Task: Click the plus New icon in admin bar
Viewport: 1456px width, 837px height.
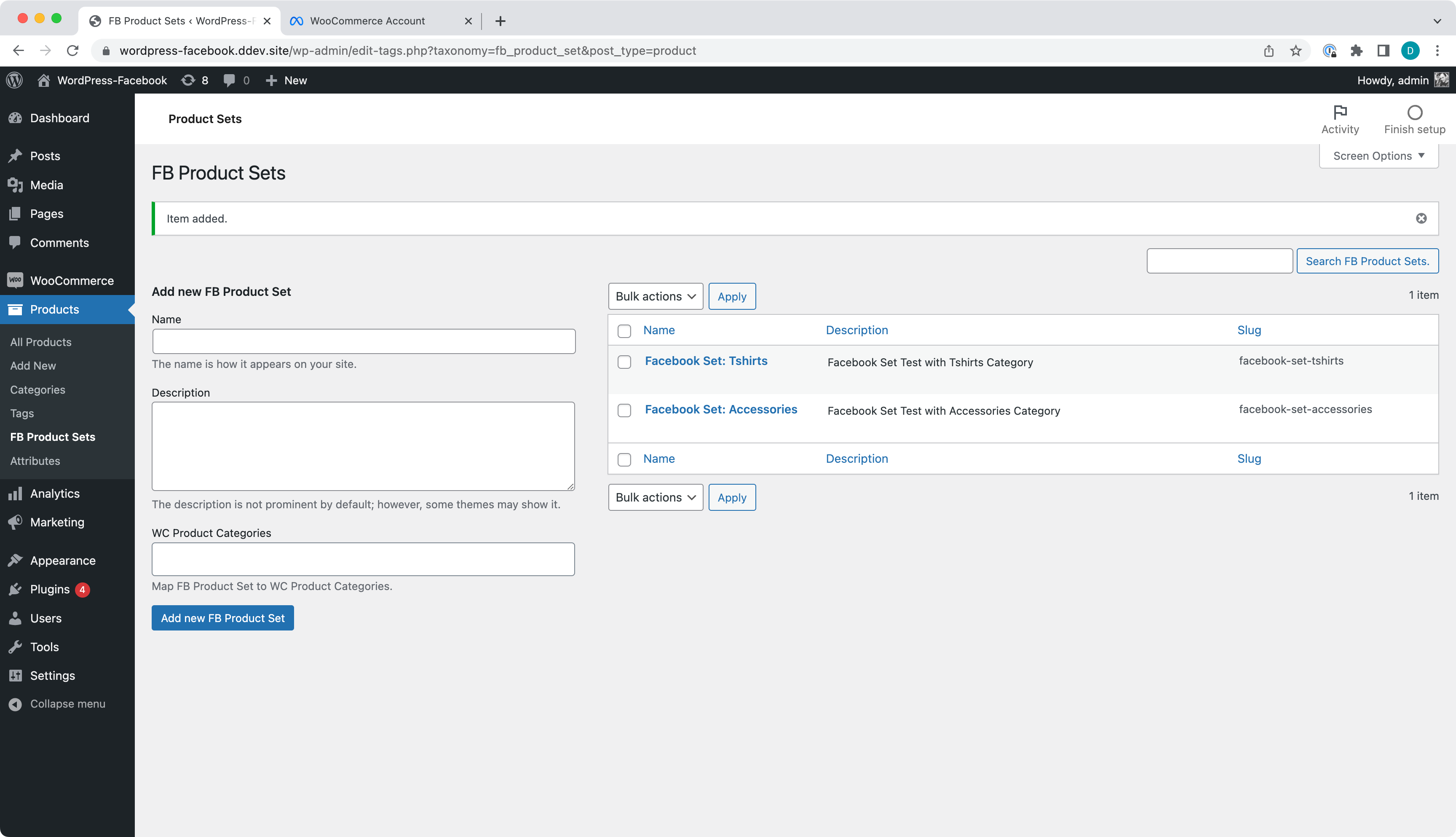Action: point(271,80)
